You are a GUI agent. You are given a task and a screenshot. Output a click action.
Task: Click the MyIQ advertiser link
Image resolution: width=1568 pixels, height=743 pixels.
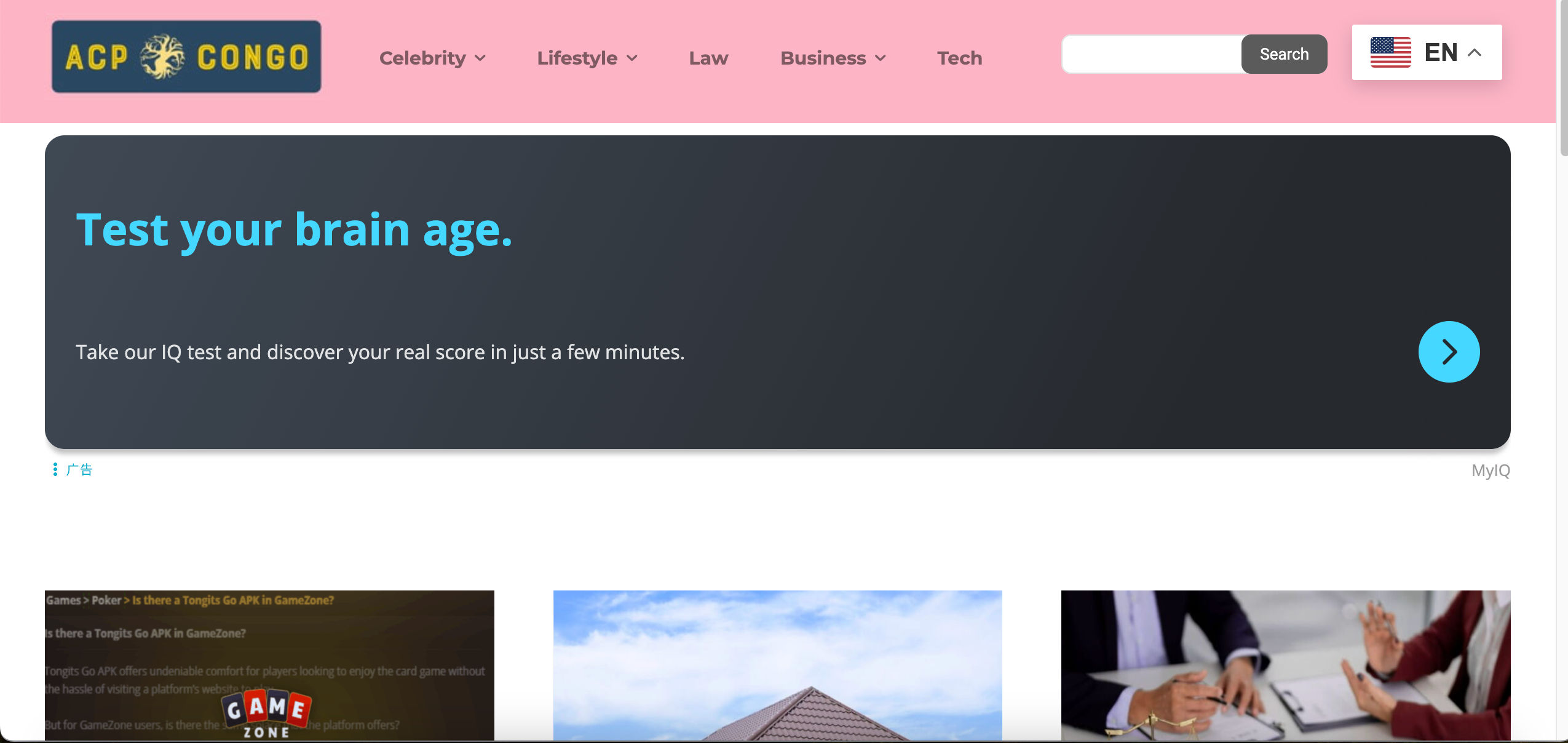tap(1491, 471)
